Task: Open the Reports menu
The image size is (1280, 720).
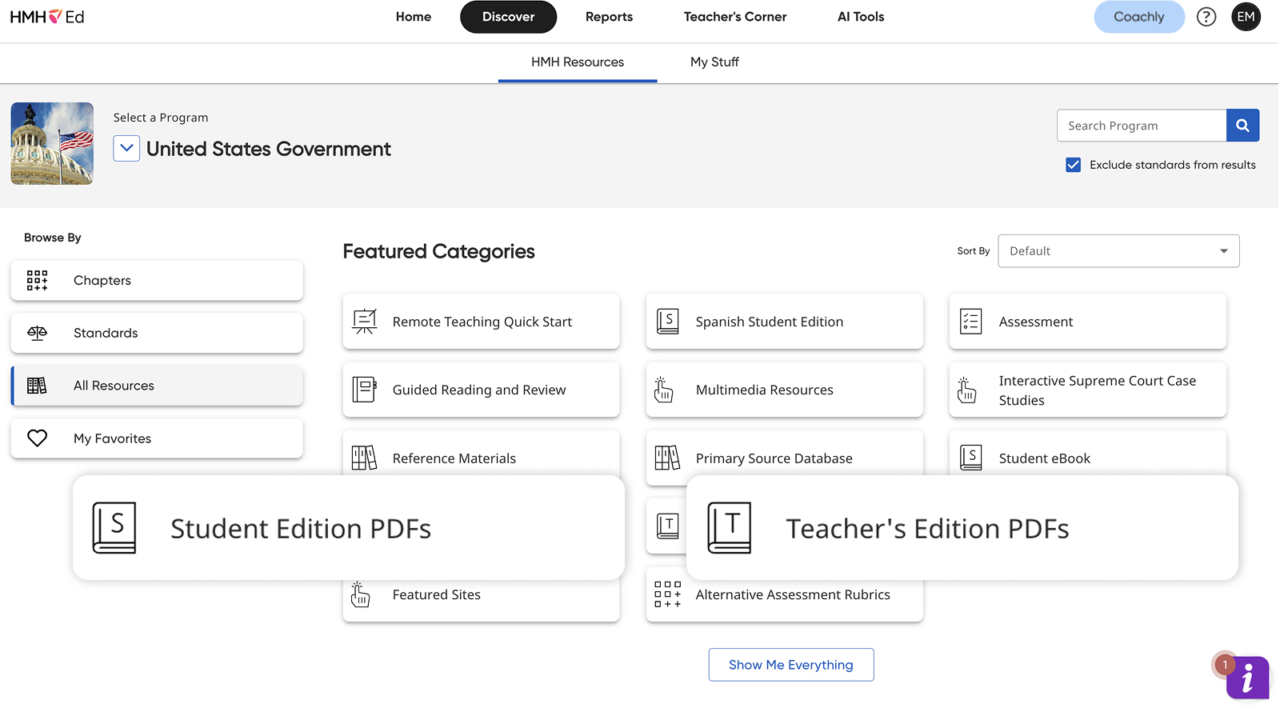Action: [x=609, y=17]
